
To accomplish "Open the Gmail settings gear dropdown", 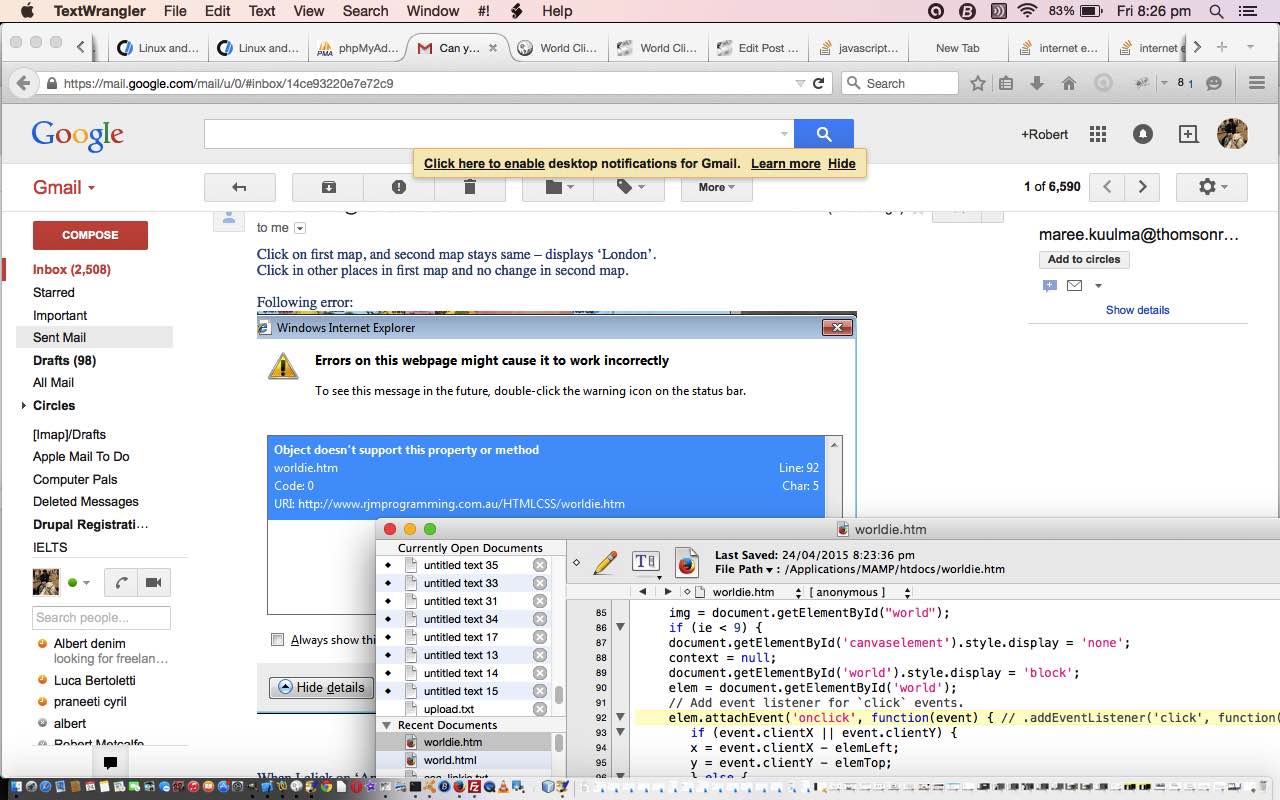I will [1211, 187].
